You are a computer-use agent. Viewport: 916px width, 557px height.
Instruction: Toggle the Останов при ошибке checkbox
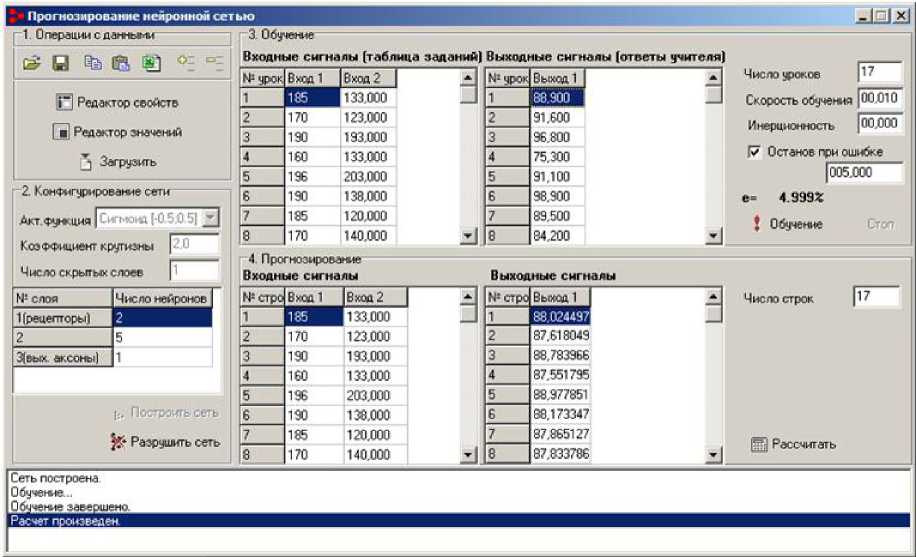(754, 152)
